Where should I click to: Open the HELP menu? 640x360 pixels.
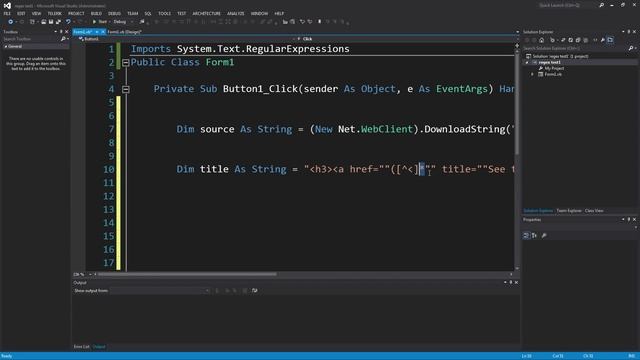click(x=279, y=13)
